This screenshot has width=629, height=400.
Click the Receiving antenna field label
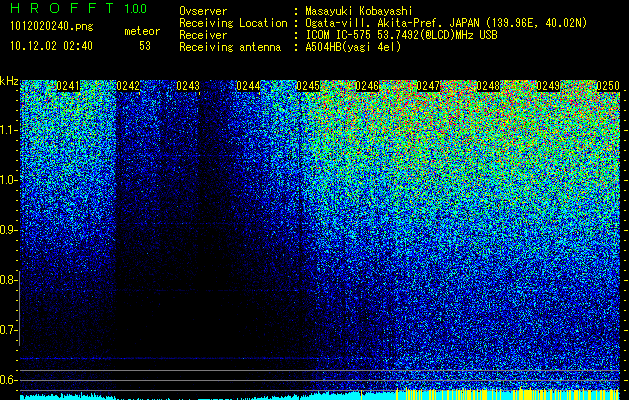coord(230,47)
